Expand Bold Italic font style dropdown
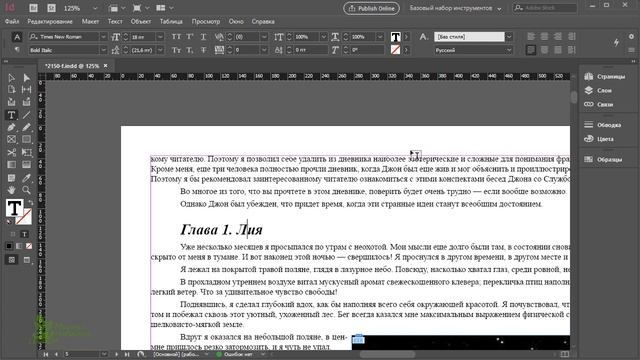This screenshot has height=360, width=640. click(x=103, y=50)
